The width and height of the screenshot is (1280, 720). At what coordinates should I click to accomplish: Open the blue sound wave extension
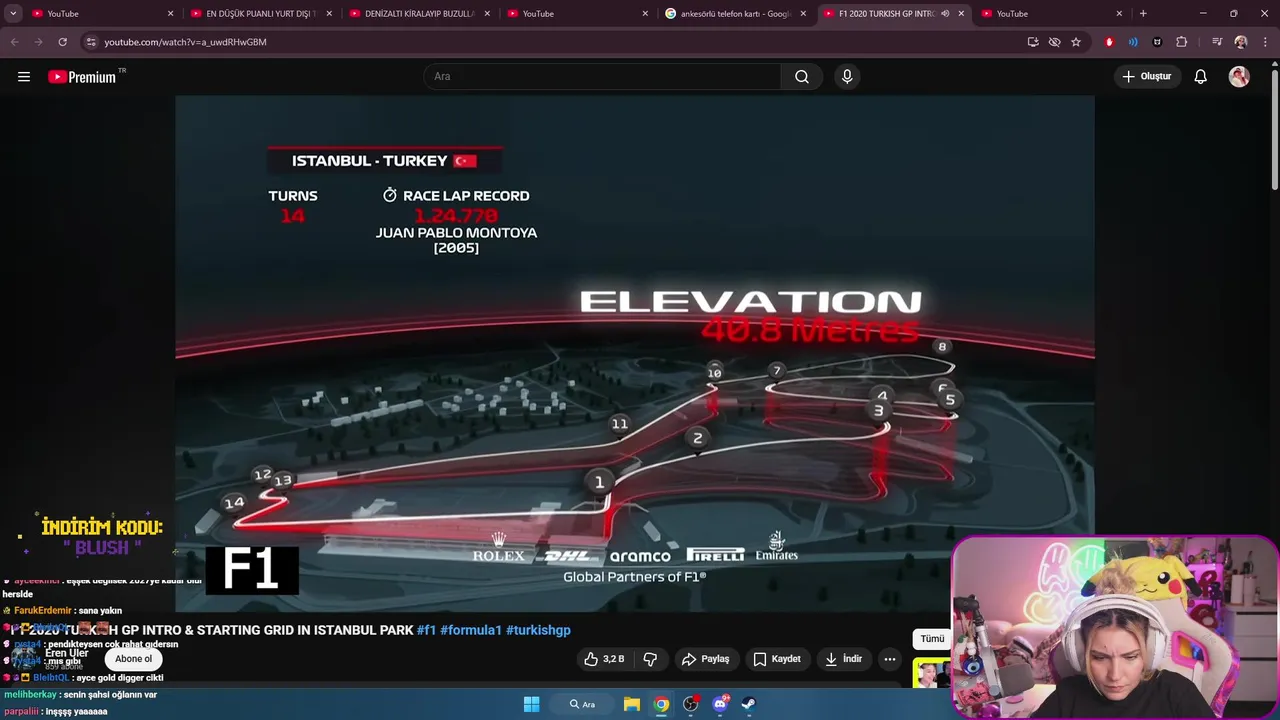click(x=1133, y=42)
